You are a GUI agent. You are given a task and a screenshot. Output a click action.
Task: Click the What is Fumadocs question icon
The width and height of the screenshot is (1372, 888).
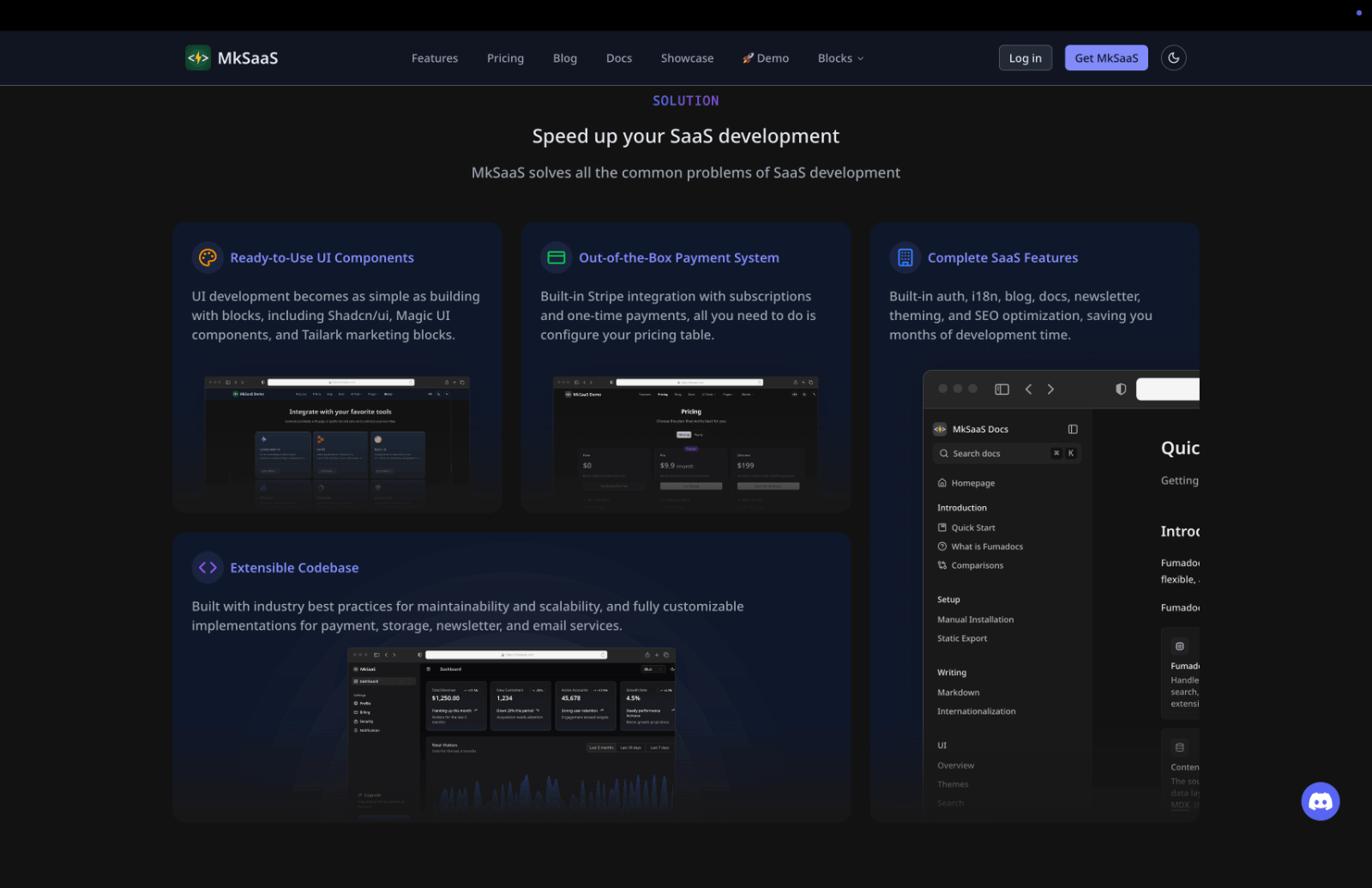point(942,547)
